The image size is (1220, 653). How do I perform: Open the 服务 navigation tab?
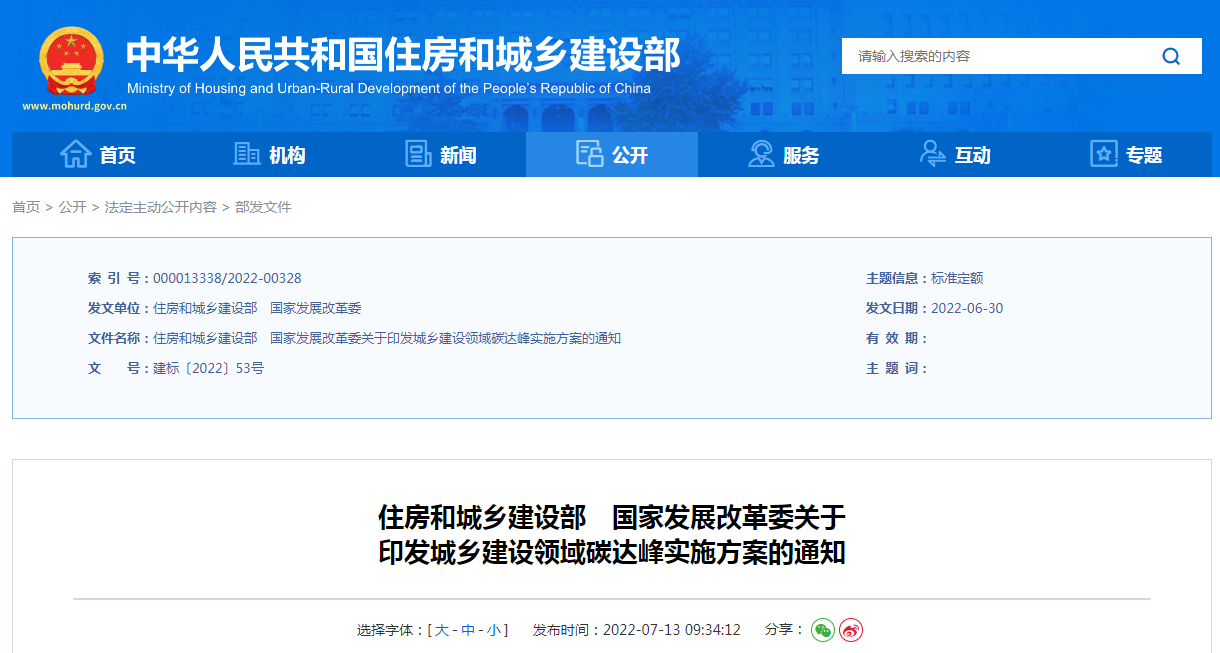(x=783, y=154)
